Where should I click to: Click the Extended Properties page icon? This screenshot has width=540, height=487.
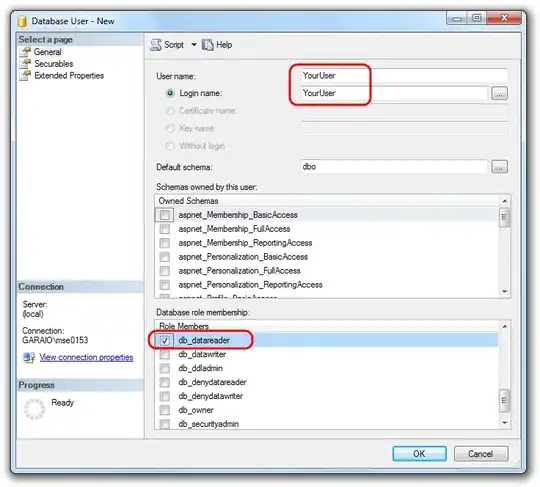[25, 75]
